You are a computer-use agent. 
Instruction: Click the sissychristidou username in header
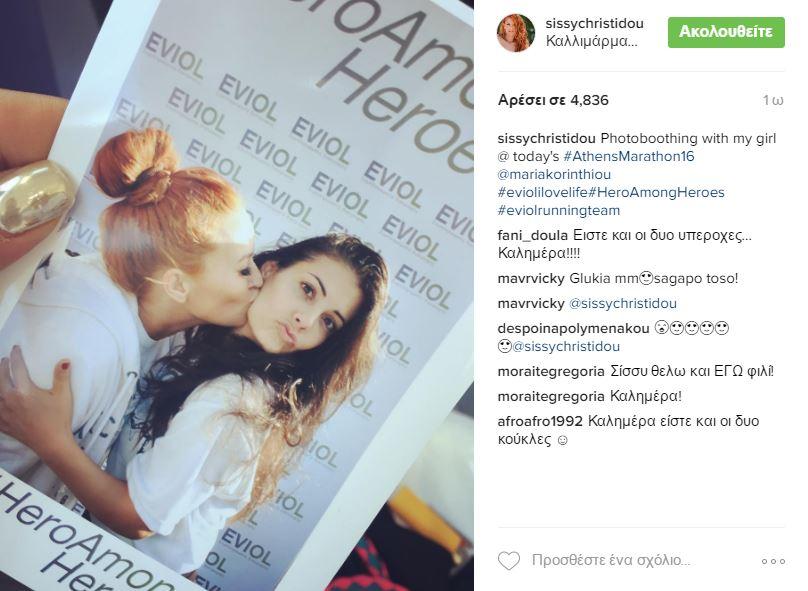(x=594, y=24)
